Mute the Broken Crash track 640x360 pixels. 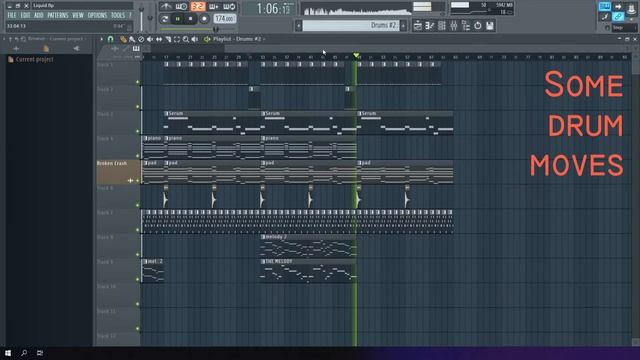pos(138,180)
